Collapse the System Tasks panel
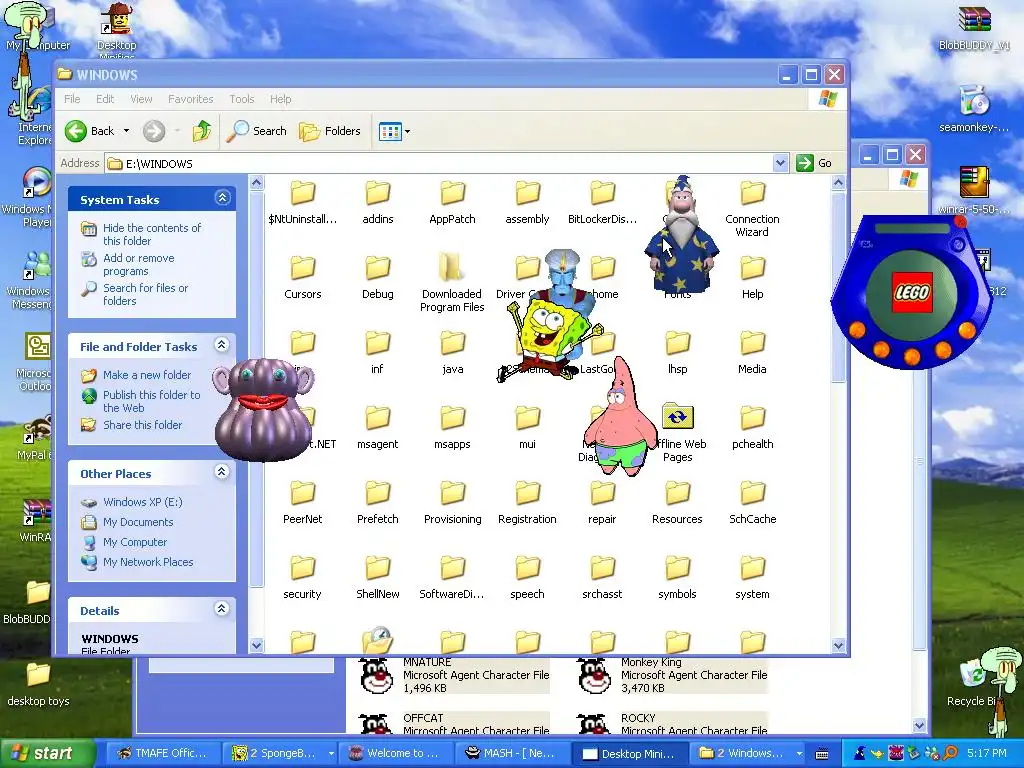 (222, 198)
